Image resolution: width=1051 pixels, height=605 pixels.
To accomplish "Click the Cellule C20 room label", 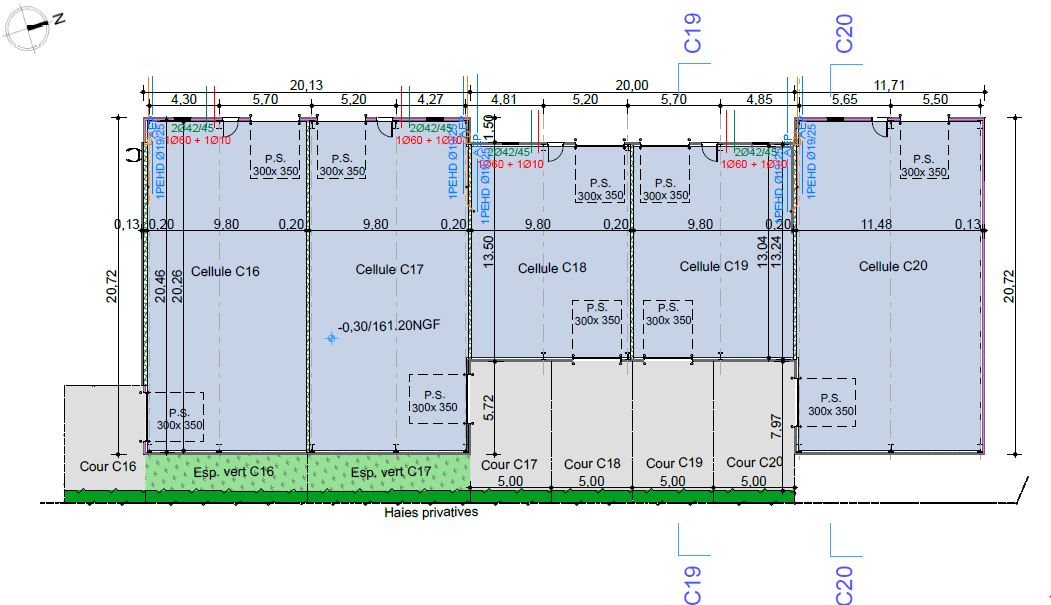I will (x=893, y=266).
